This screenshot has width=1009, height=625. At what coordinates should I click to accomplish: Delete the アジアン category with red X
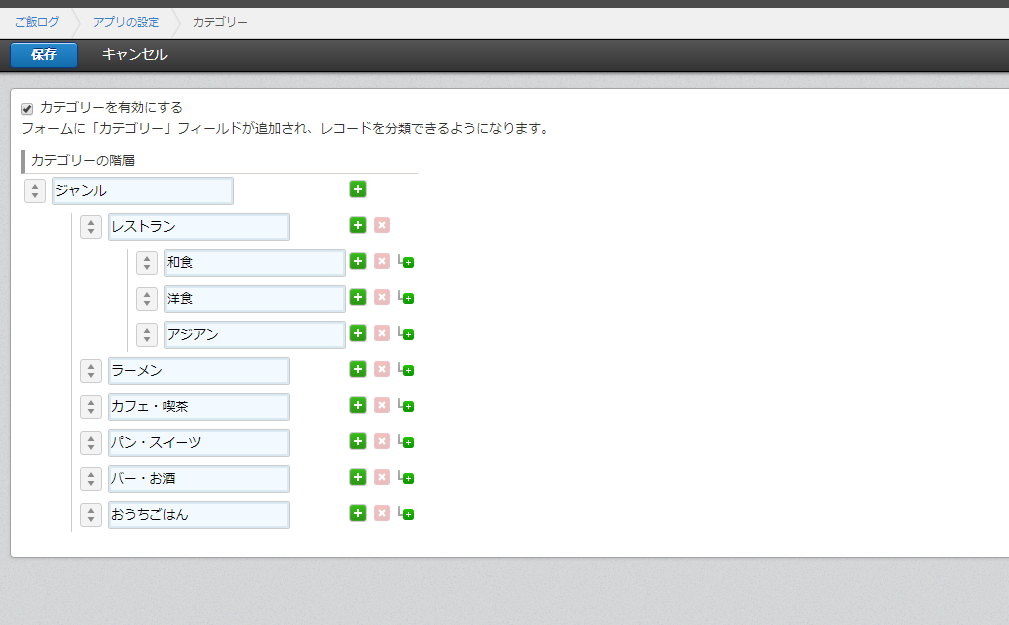point(382,333)
